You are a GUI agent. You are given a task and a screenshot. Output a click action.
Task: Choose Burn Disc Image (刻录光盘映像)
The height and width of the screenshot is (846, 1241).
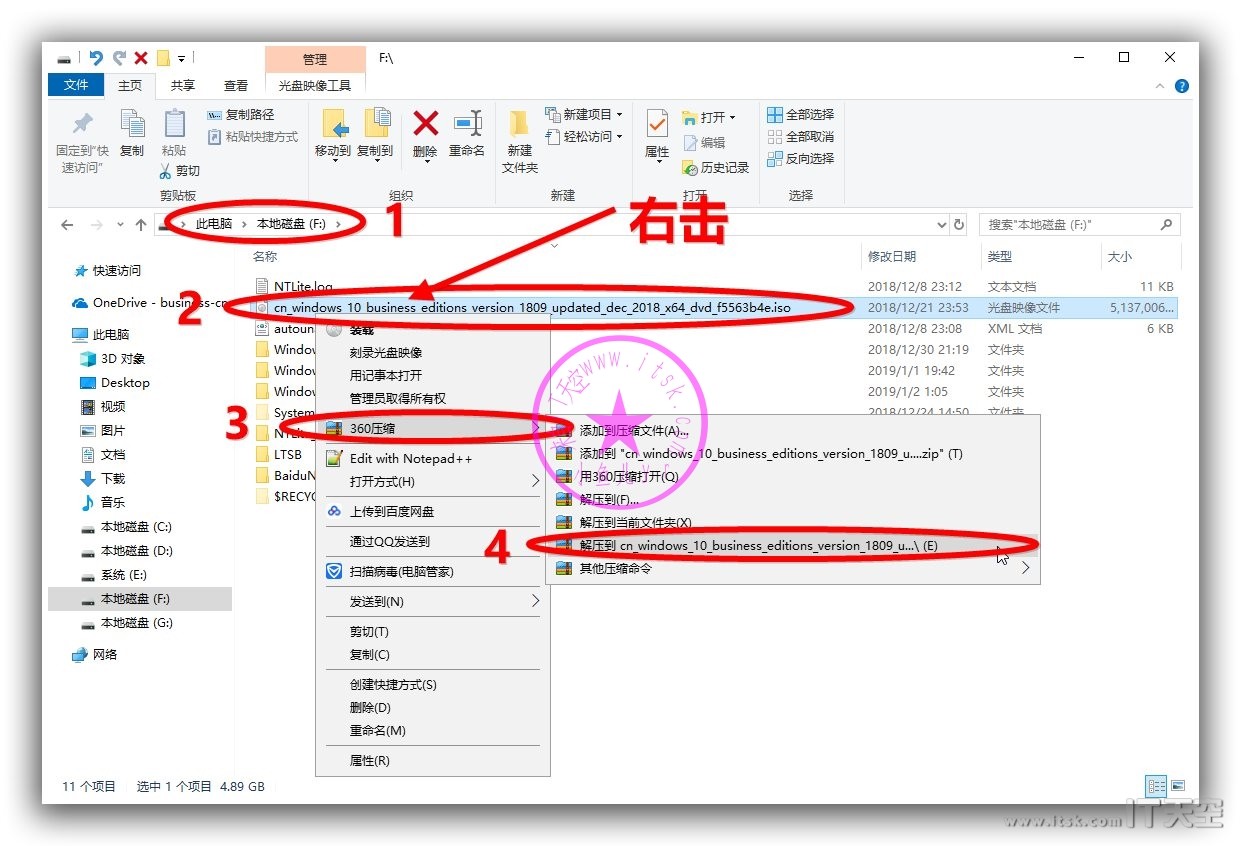[432, 353]
